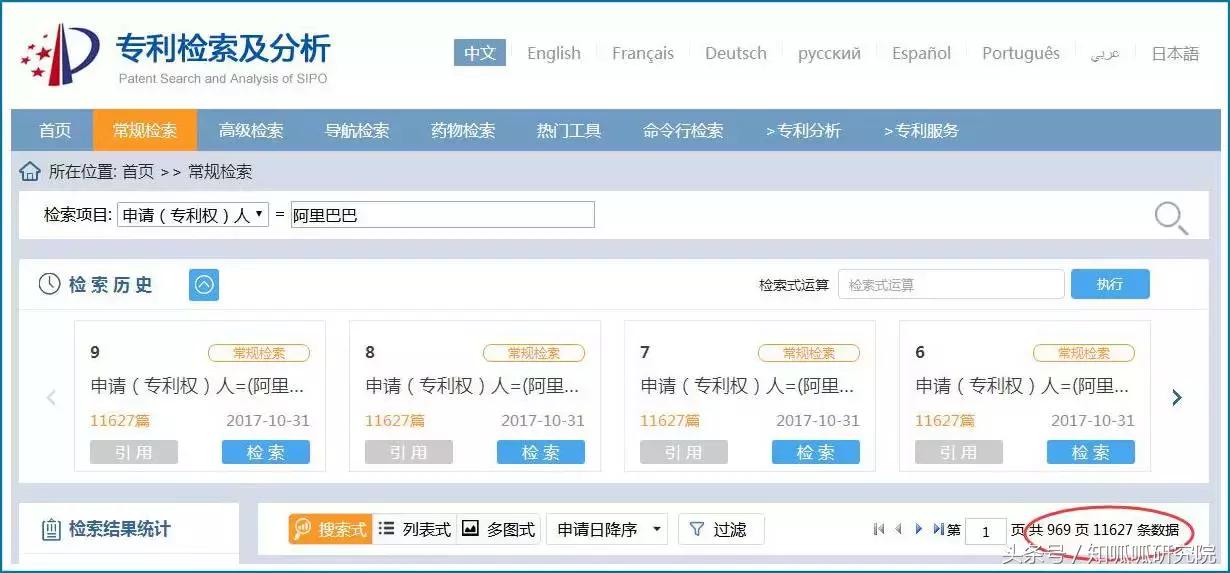This screenshot has height=573, width=1230.
Task: Switch language to Português
Action: tap(1021, 53)
